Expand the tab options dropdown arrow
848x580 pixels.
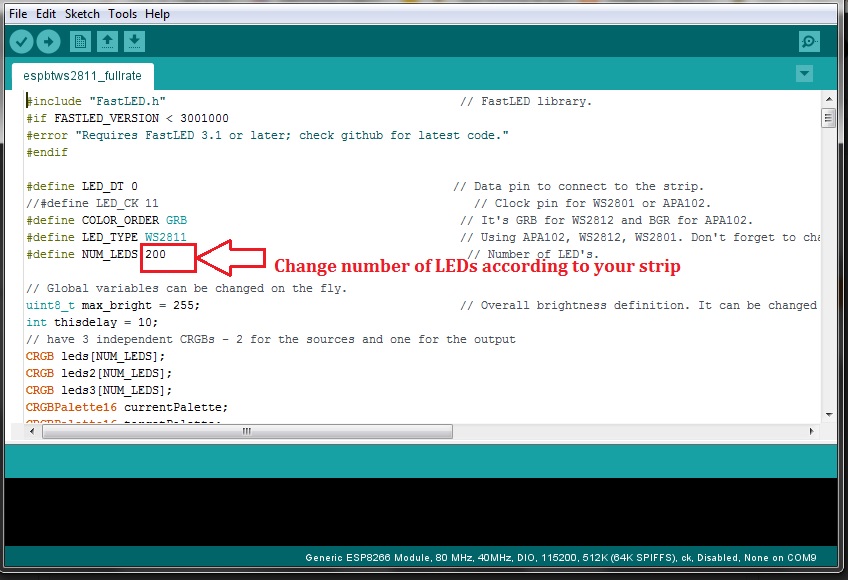(x=805, y=74)
